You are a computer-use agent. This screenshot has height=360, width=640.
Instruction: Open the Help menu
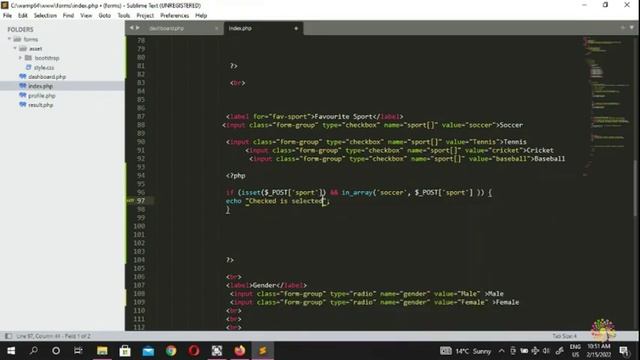(x=201, y=16)
